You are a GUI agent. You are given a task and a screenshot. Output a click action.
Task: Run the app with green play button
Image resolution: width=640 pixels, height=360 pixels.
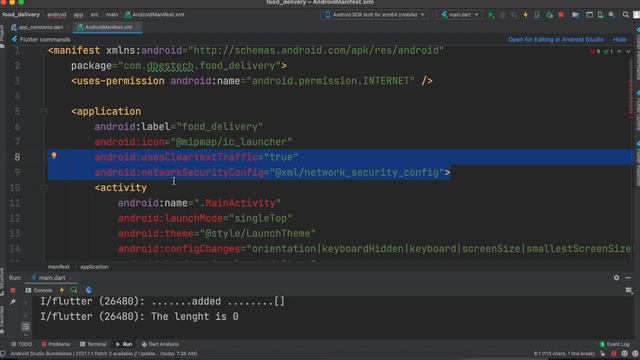coord(491,15)
